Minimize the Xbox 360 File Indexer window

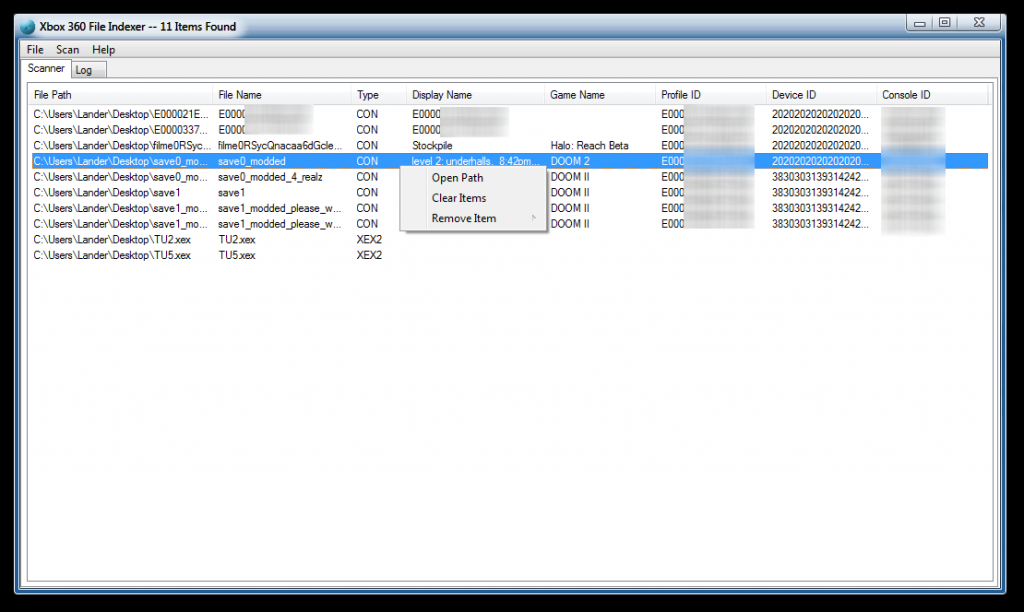920,23
